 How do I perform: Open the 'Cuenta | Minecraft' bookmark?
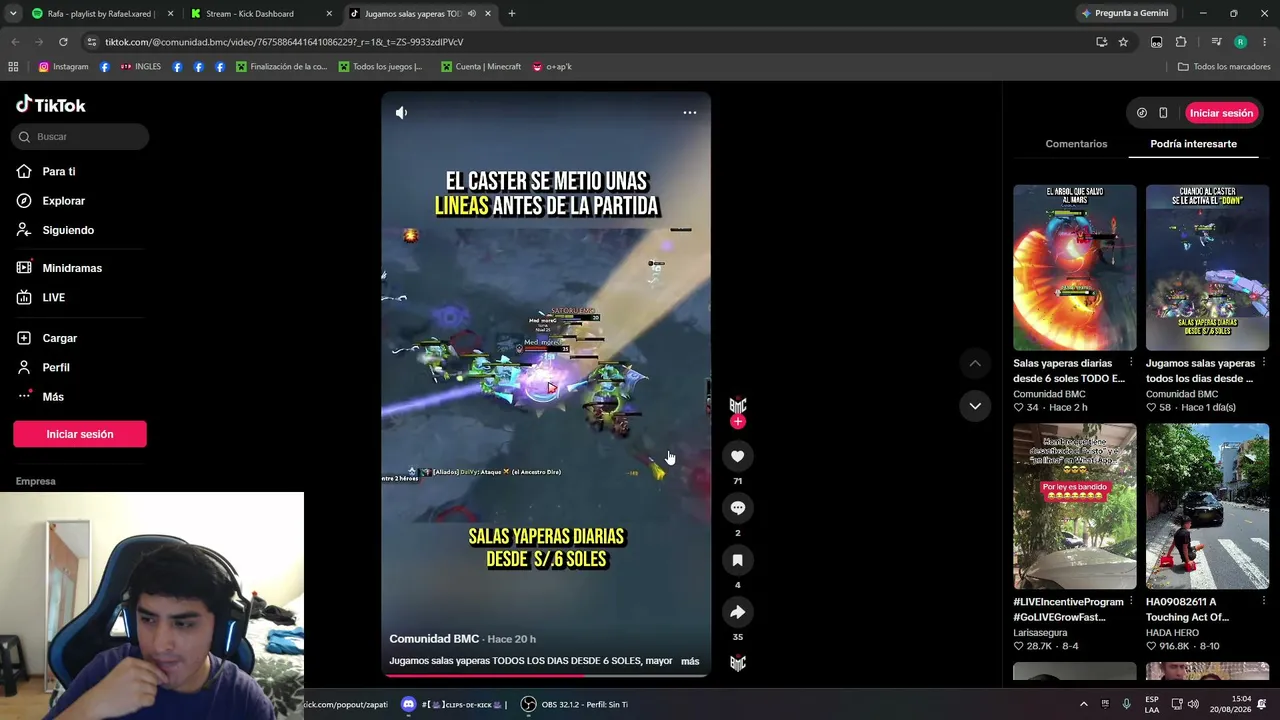480,67
